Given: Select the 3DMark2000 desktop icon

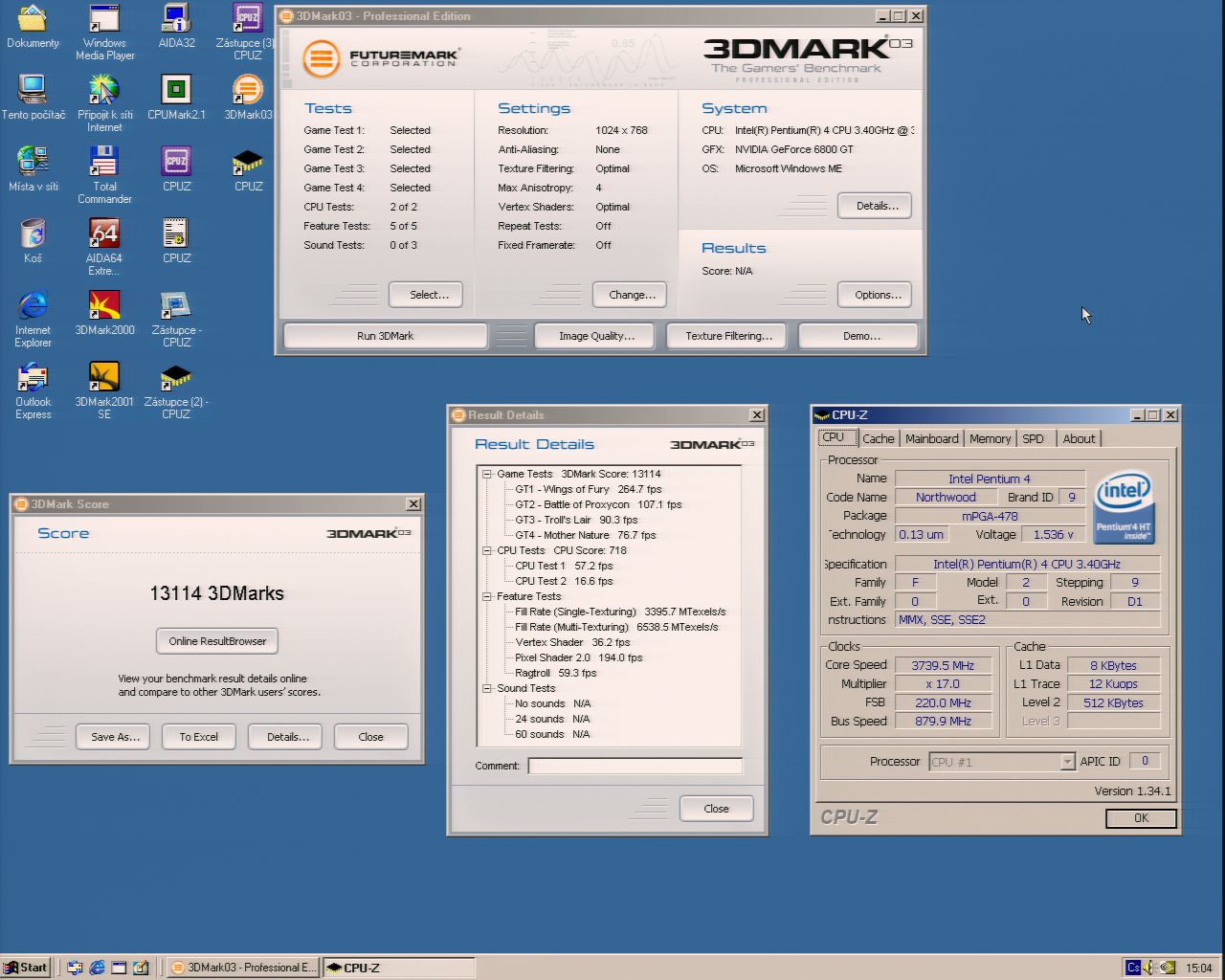Looking at the screenshot, I should pos(104,313).
